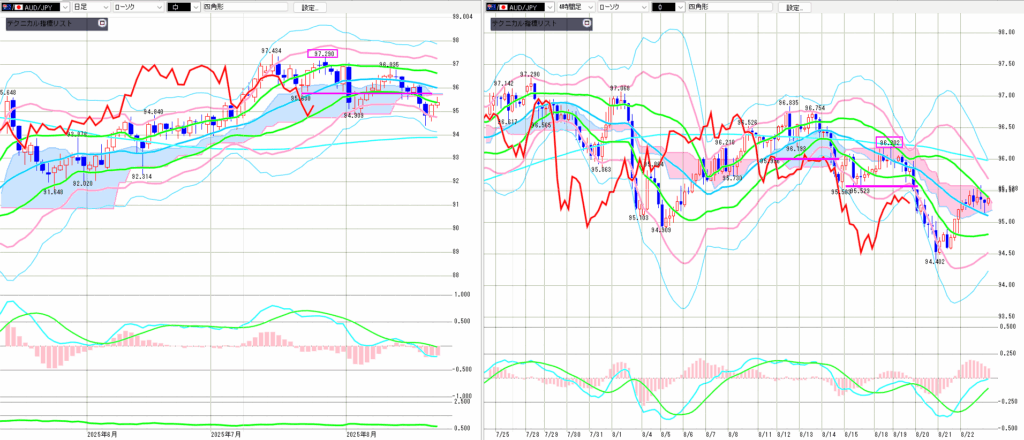Click the 97.142 label on 4-hour chart
This screenshot has height=440, width=1024.
point(504,84)
